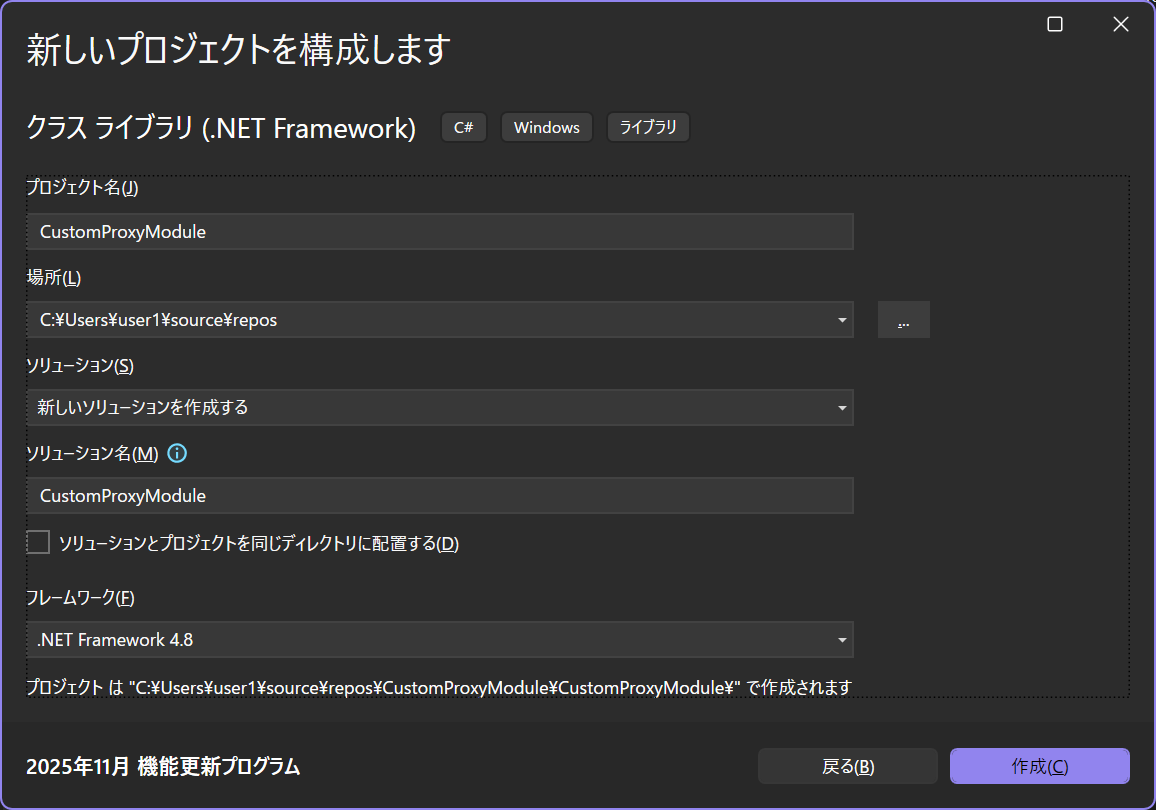Viewport: 1156px width, 810px height.
Task: Click the ライブラリ project type tag
Action: 648,128
